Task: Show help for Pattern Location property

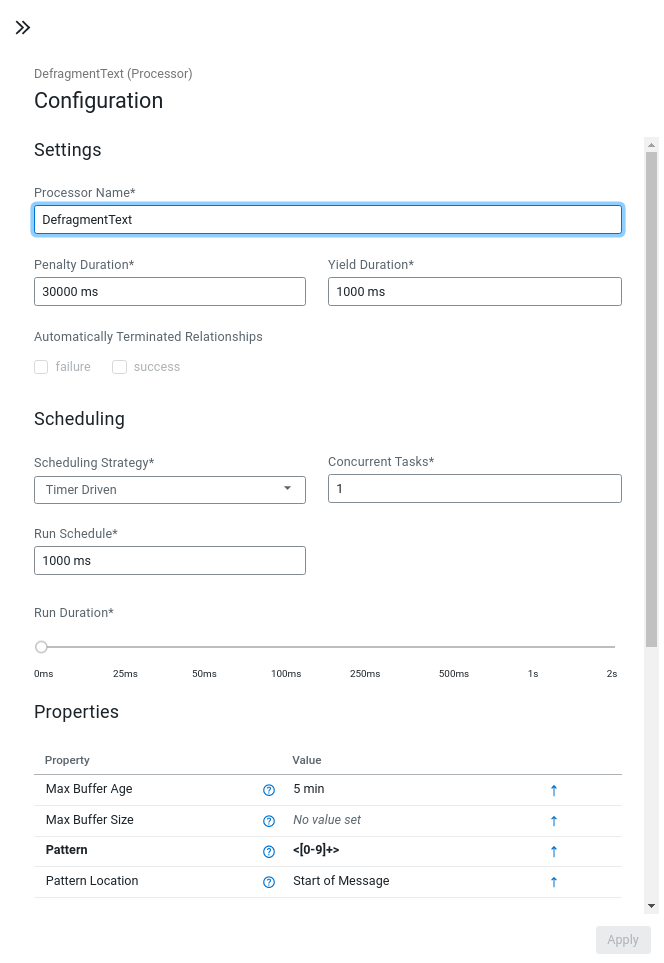Action: pos(268,882)
